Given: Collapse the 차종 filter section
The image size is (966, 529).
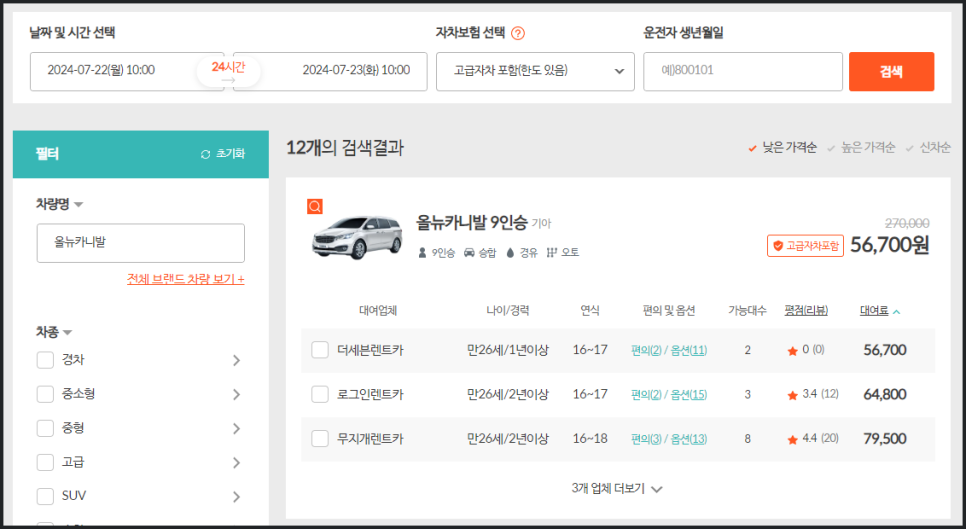Looking at the screenshot, I should click(54, 332).
